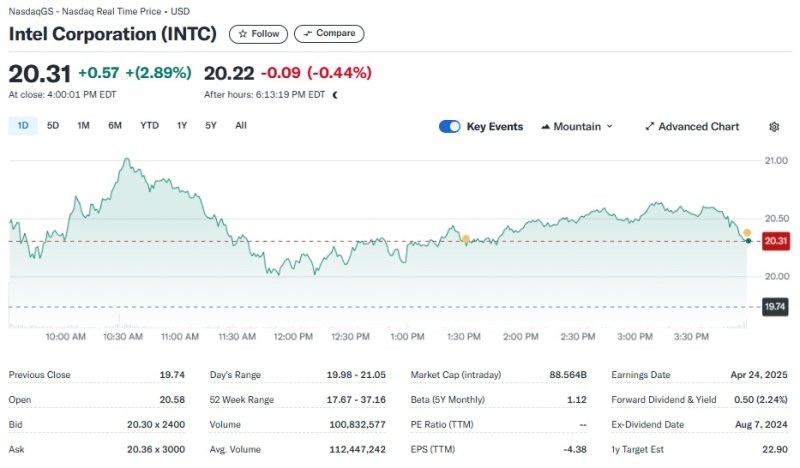Select the 6M range tab
This screenshot has width=800, height=468.
(x=115, y=126)
